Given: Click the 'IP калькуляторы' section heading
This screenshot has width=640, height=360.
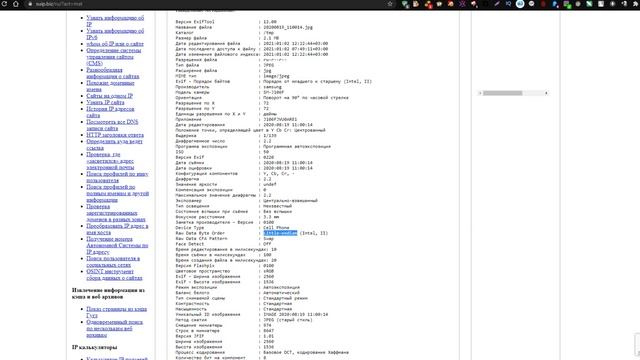Looking at the screenshot, I should point(94,347).
